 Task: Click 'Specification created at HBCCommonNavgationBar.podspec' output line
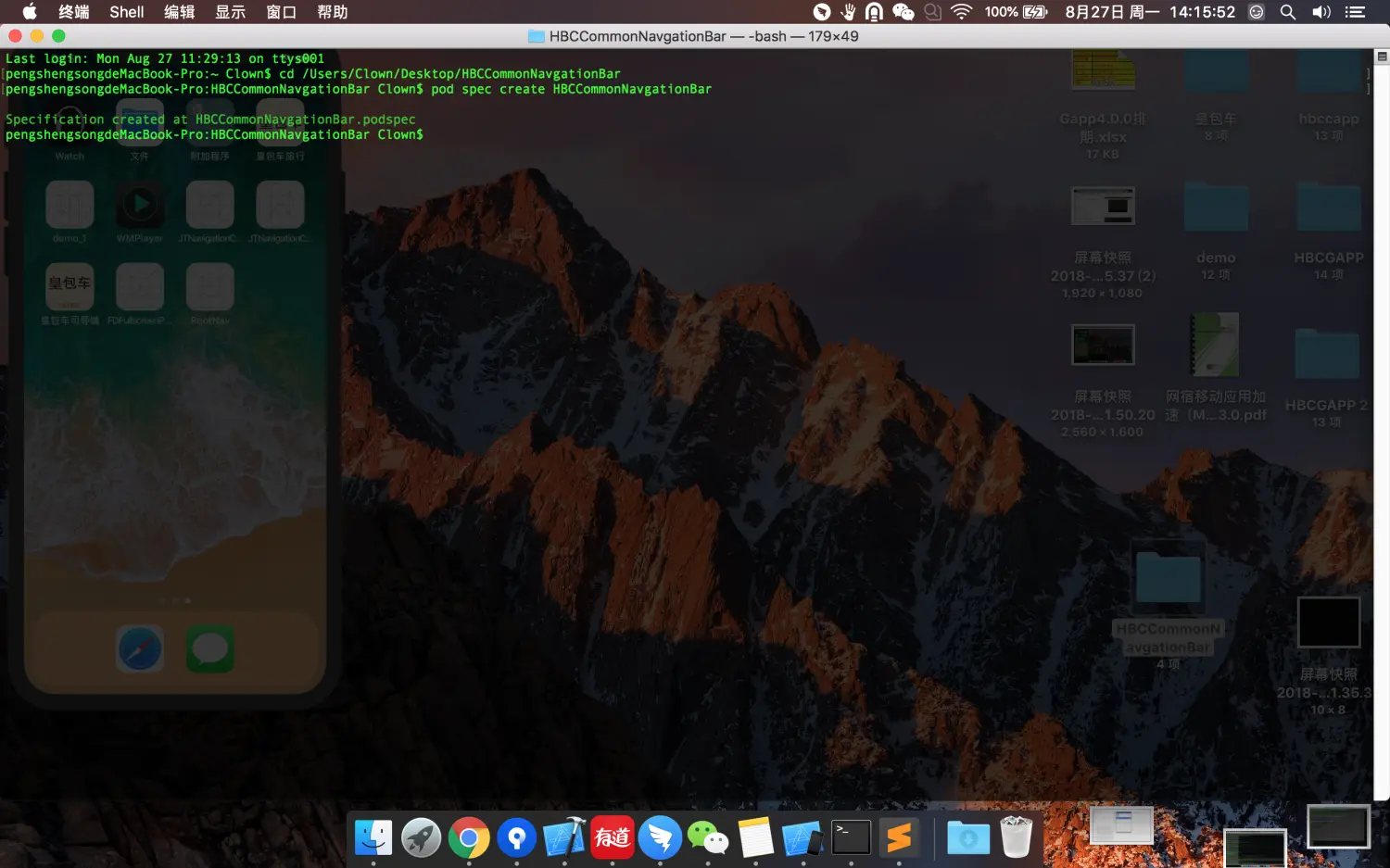[210, 120]
